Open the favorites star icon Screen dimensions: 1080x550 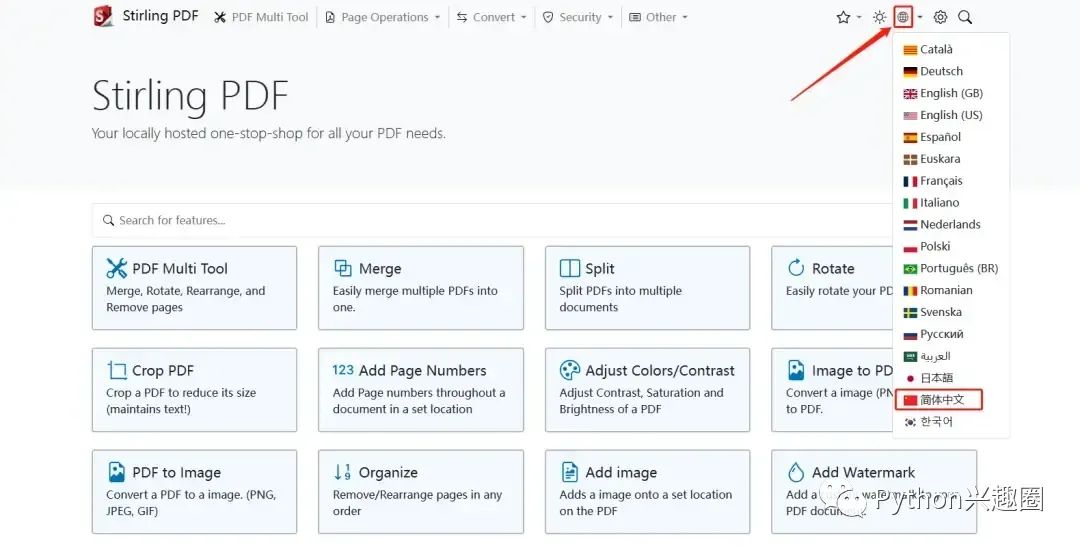pos(843,17)
